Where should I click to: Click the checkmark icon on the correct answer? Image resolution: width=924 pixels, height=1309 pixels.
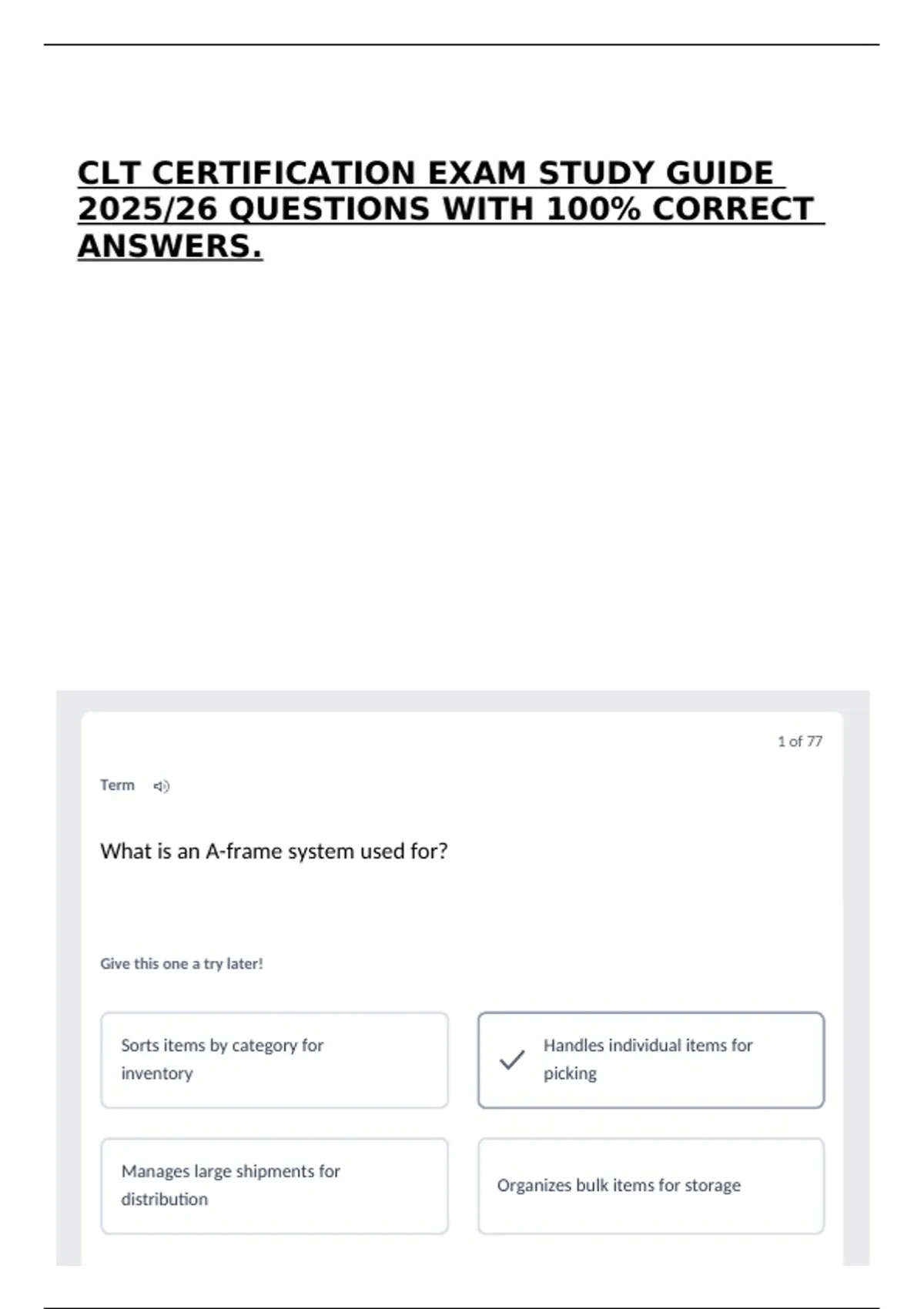(x=512, y=1060)
